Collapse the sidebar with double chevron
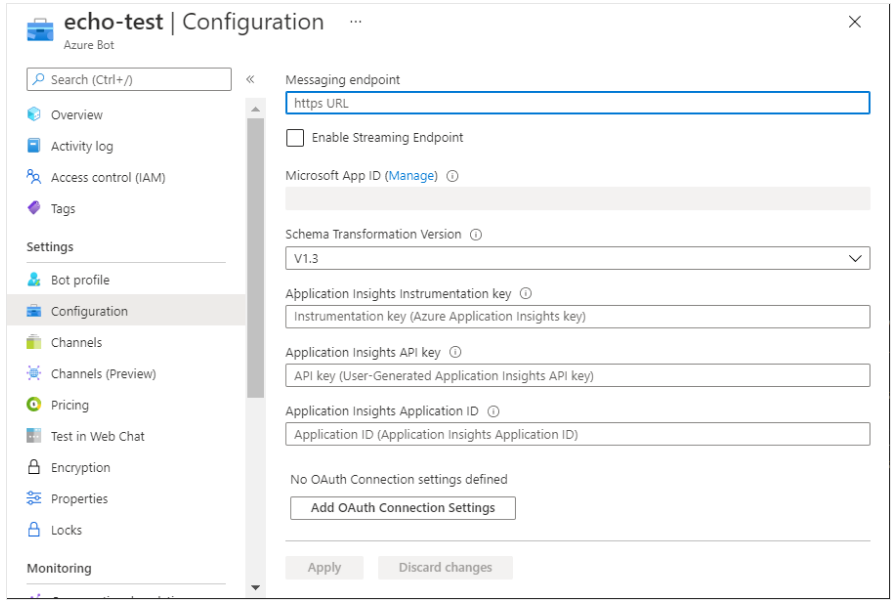The image size is (895, 607). [x=250, y=80]
